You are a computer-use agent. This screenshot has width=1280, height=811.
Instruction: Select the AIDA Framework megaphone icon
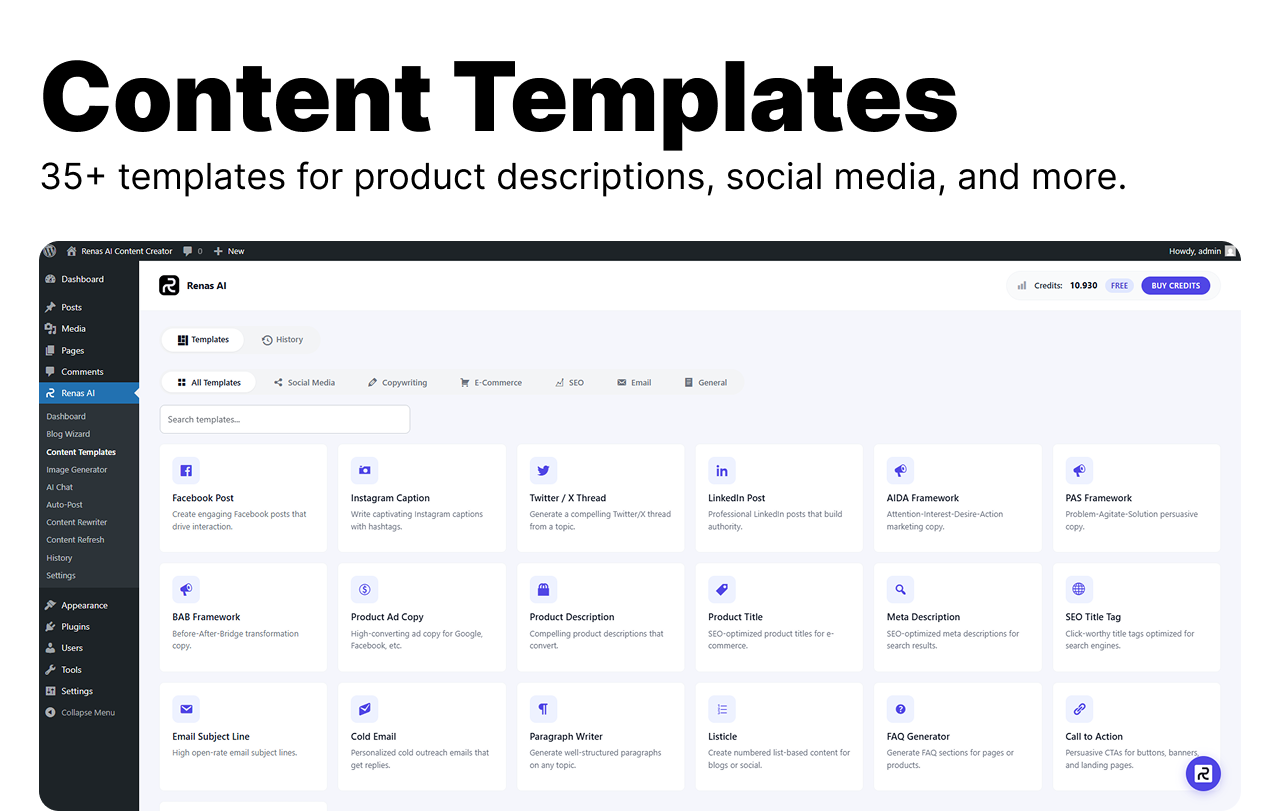point(900,470)
